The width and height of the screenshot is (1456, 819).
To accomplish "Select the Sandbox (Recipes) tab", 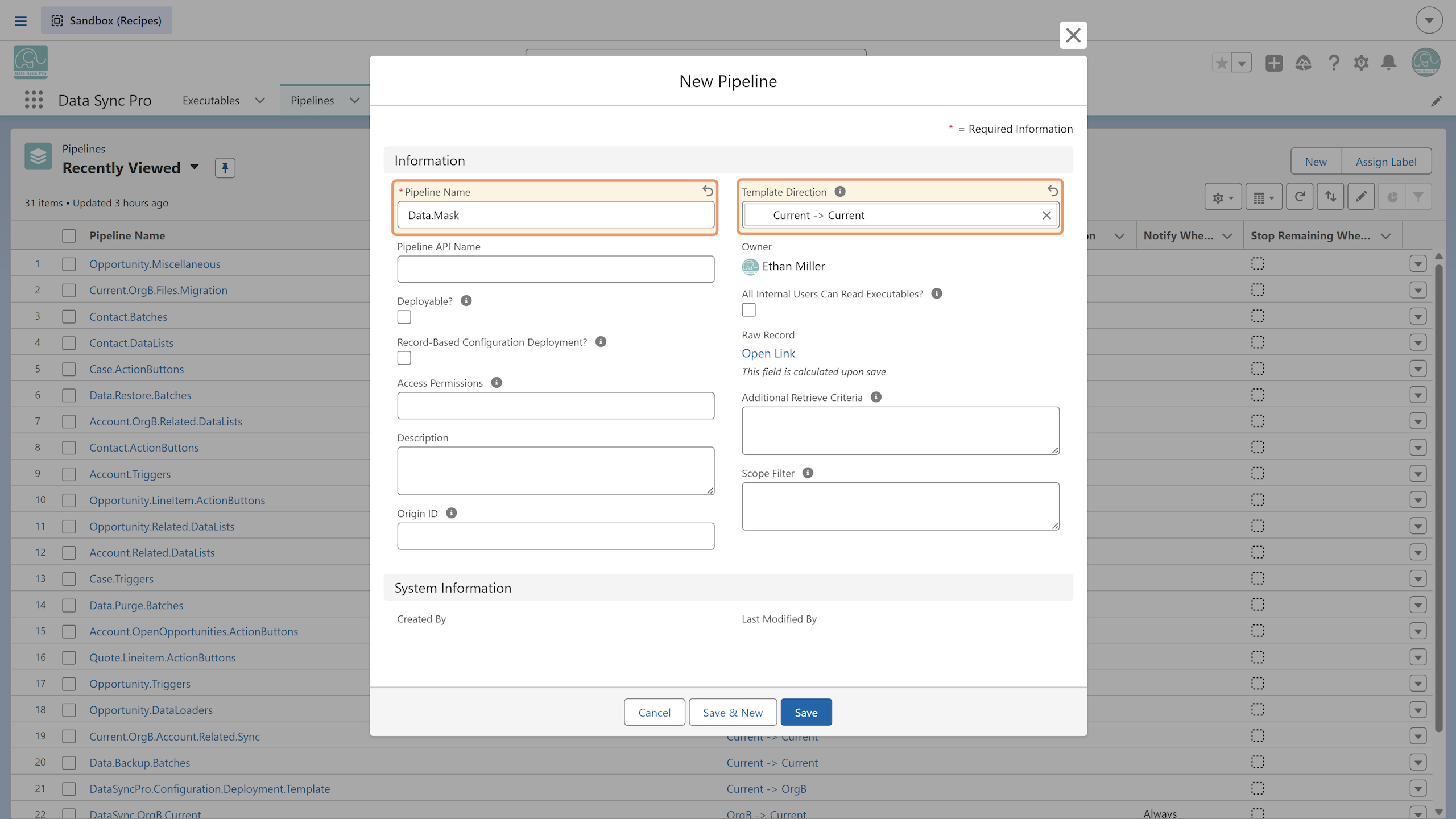I will (x=106, y=20).
